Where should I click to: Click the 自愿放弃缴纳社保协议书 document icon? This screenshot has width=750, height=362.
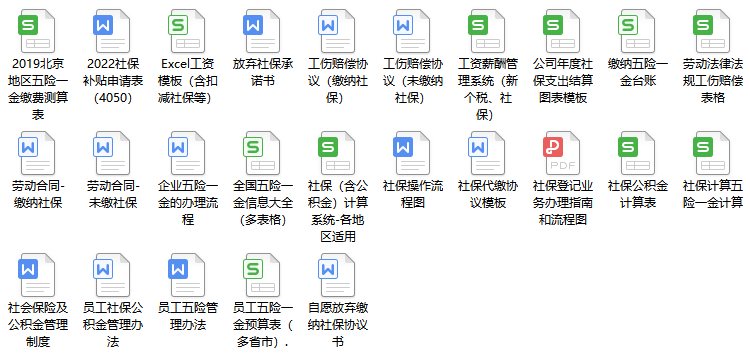click(x=338, y=275)
